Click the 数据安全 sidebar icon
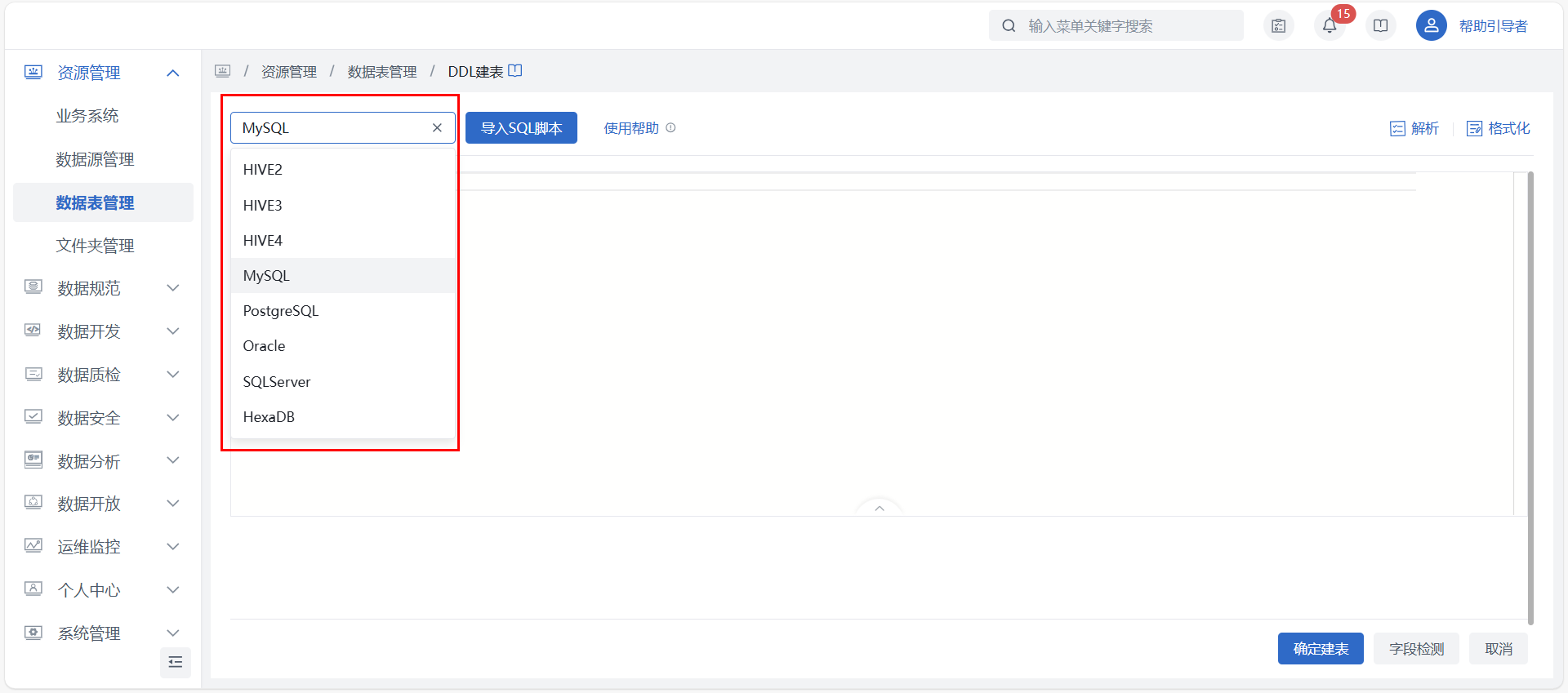Viewport: 1568px width, 693px height. pyautogui.click(x=33, y=416)
